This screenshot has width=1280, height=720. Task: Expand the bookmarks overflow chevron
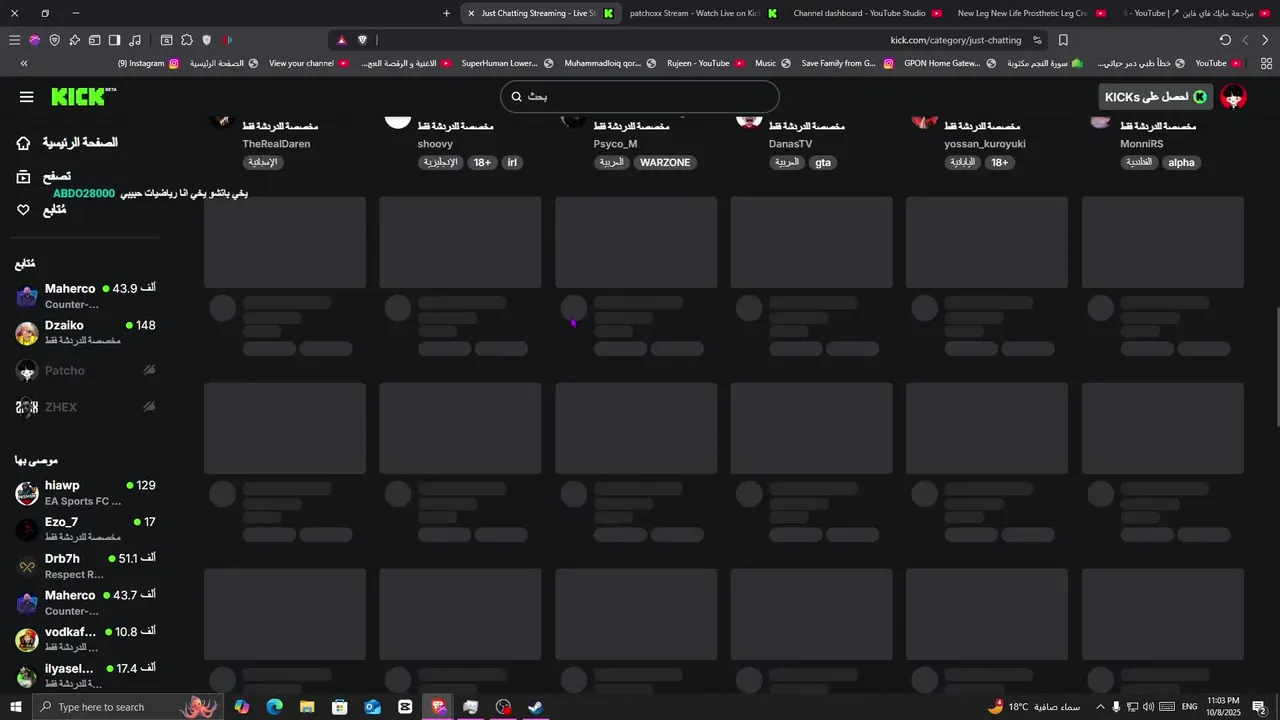24,63
